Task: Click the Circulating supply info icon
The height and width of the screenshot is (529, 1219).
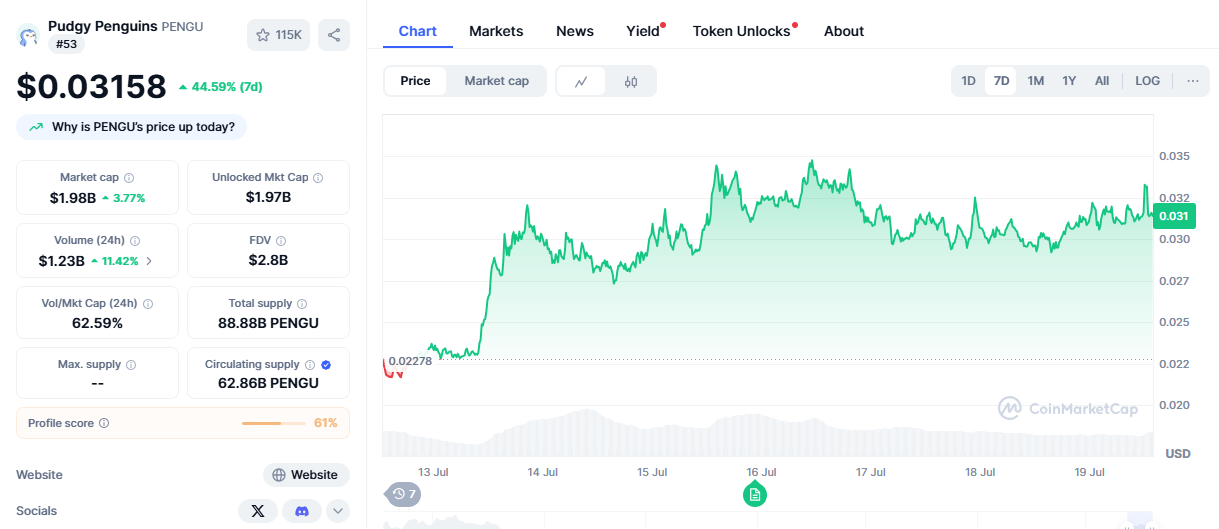Action: click(310, 365)
